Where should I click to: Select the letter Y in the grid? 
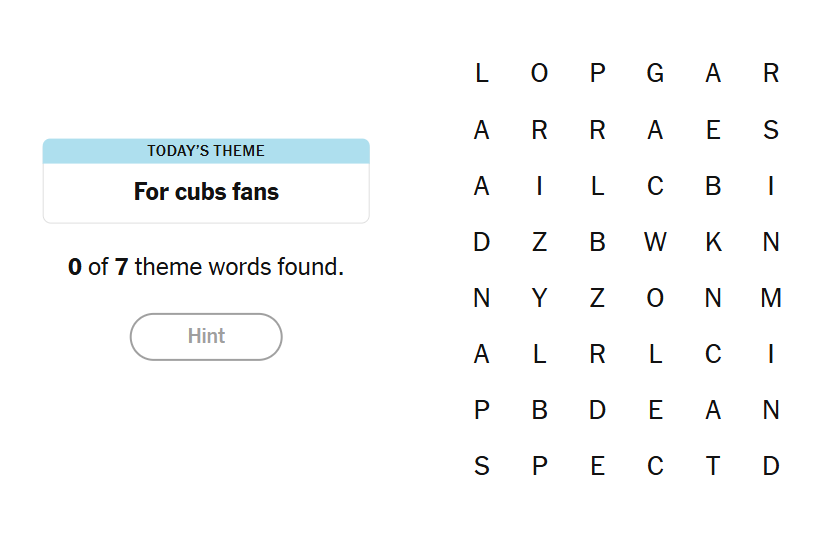(x=540, y=298)
